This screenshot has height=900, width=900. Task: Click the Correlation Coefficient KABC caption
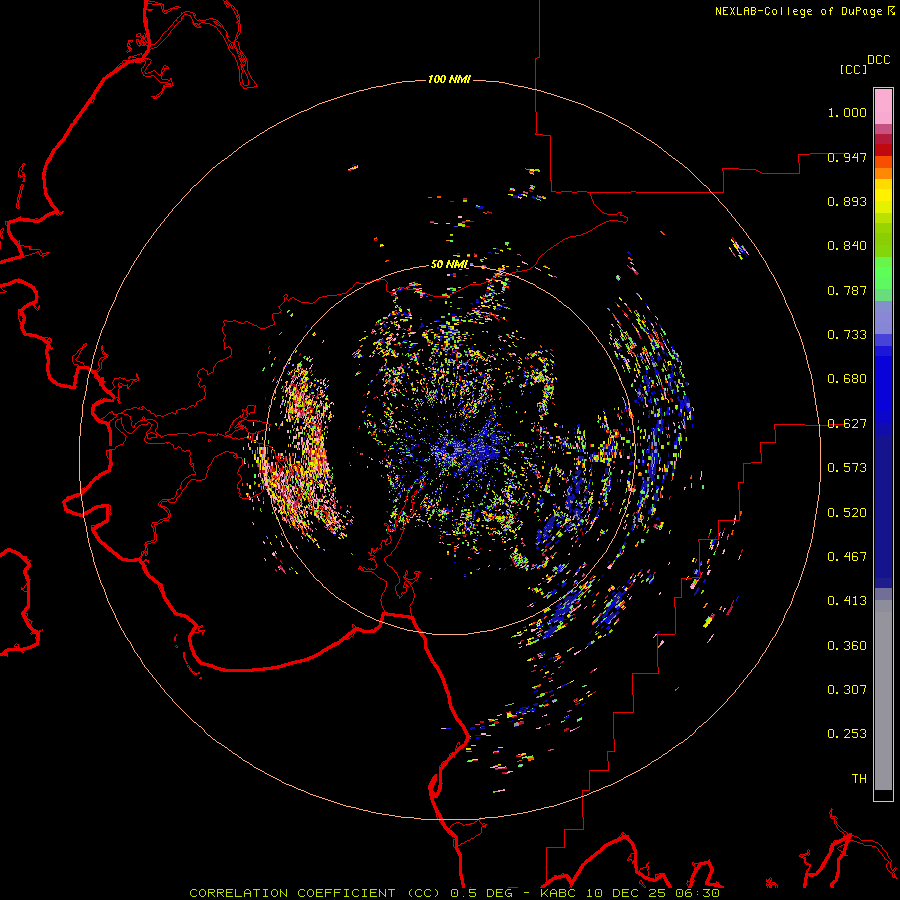pos(454,893)
